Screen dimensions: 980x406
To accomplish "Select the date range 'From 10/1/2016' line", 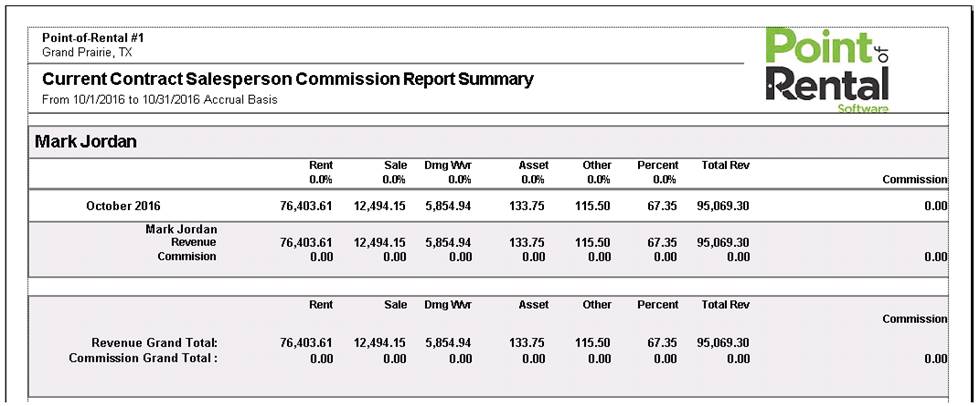I will 159,100.
